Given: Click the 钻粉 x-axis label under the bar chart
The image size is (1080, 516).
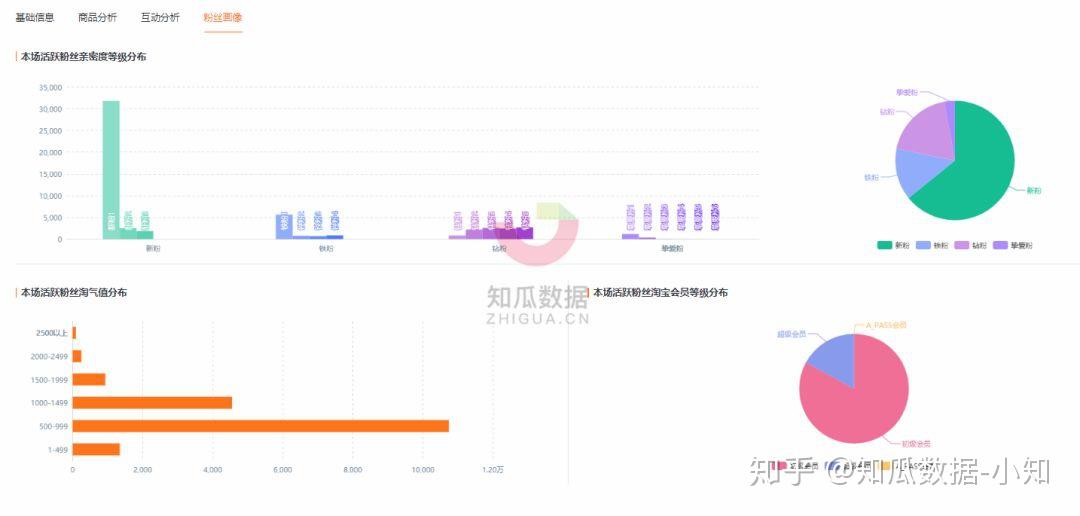Looking at the screenshot, I should point(499,249).
